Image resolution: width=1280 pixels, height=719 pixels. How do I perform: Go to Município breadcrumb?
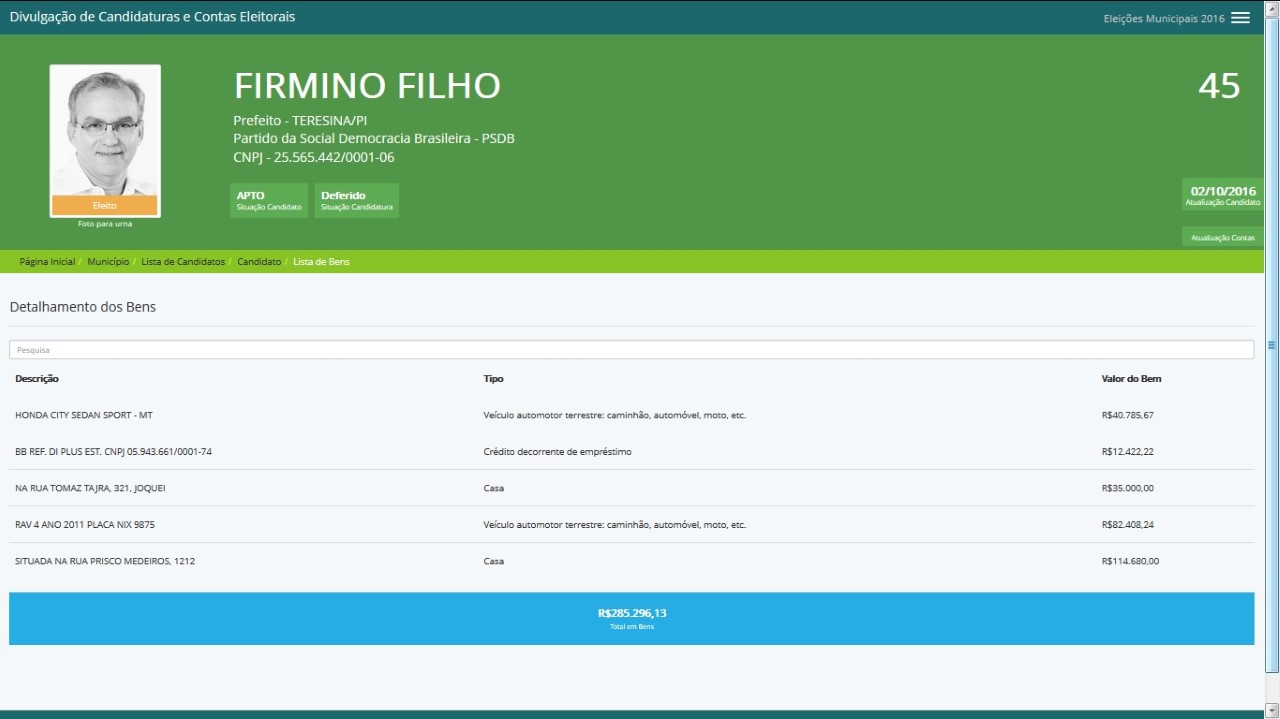click(x=108, y=262)
